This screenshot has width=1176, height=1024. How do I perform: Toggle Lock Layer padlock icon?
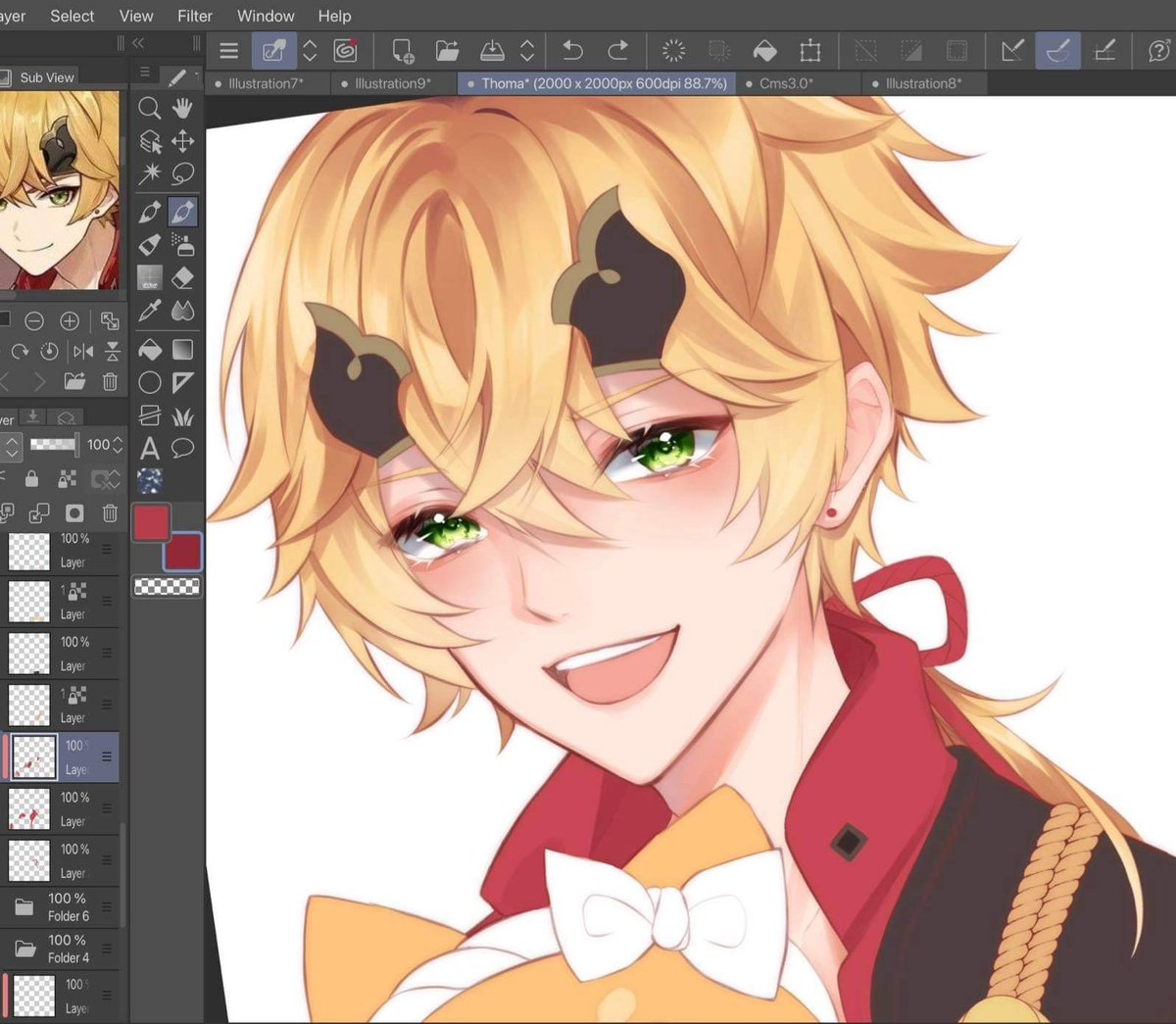tap(31, 478)
